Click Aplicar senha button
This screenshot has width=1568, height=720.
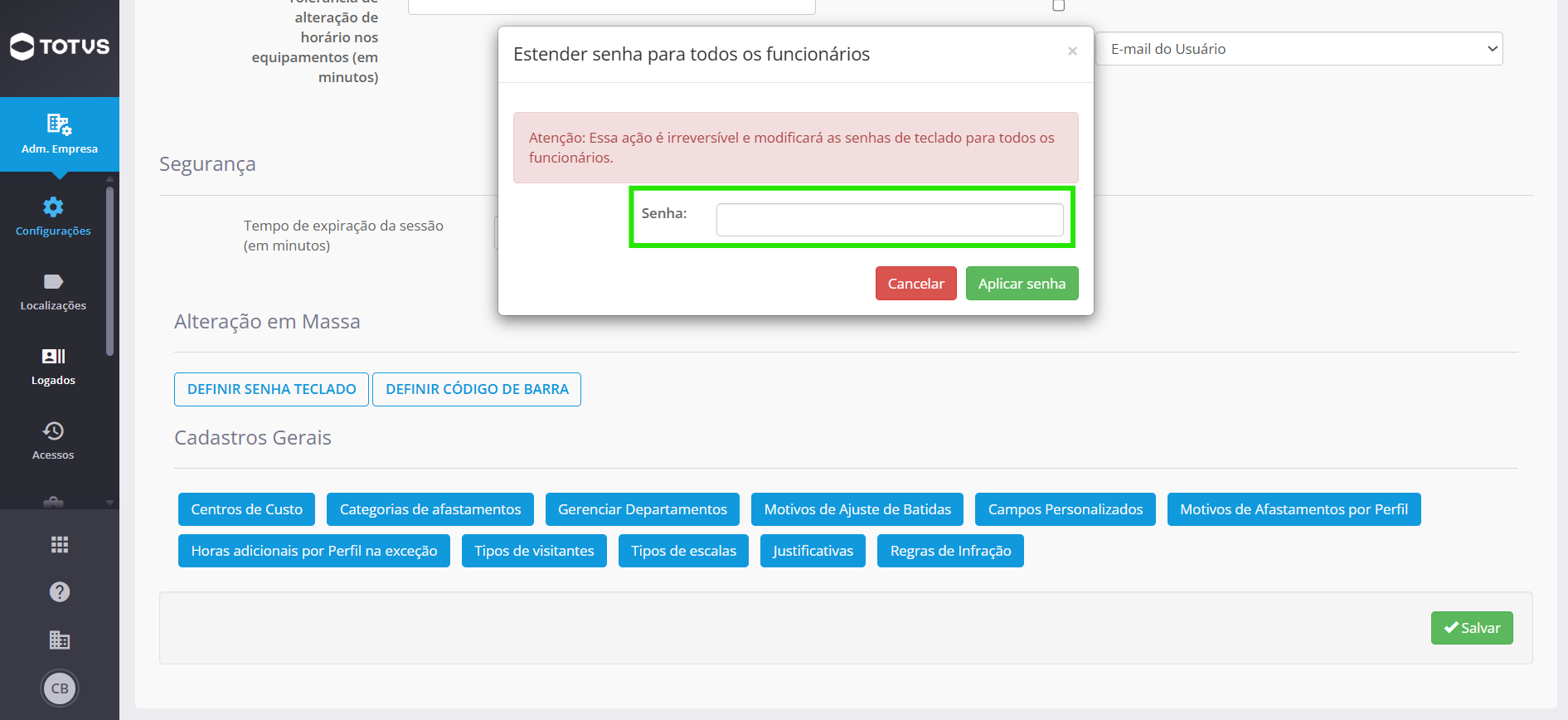pos(1022,284)
